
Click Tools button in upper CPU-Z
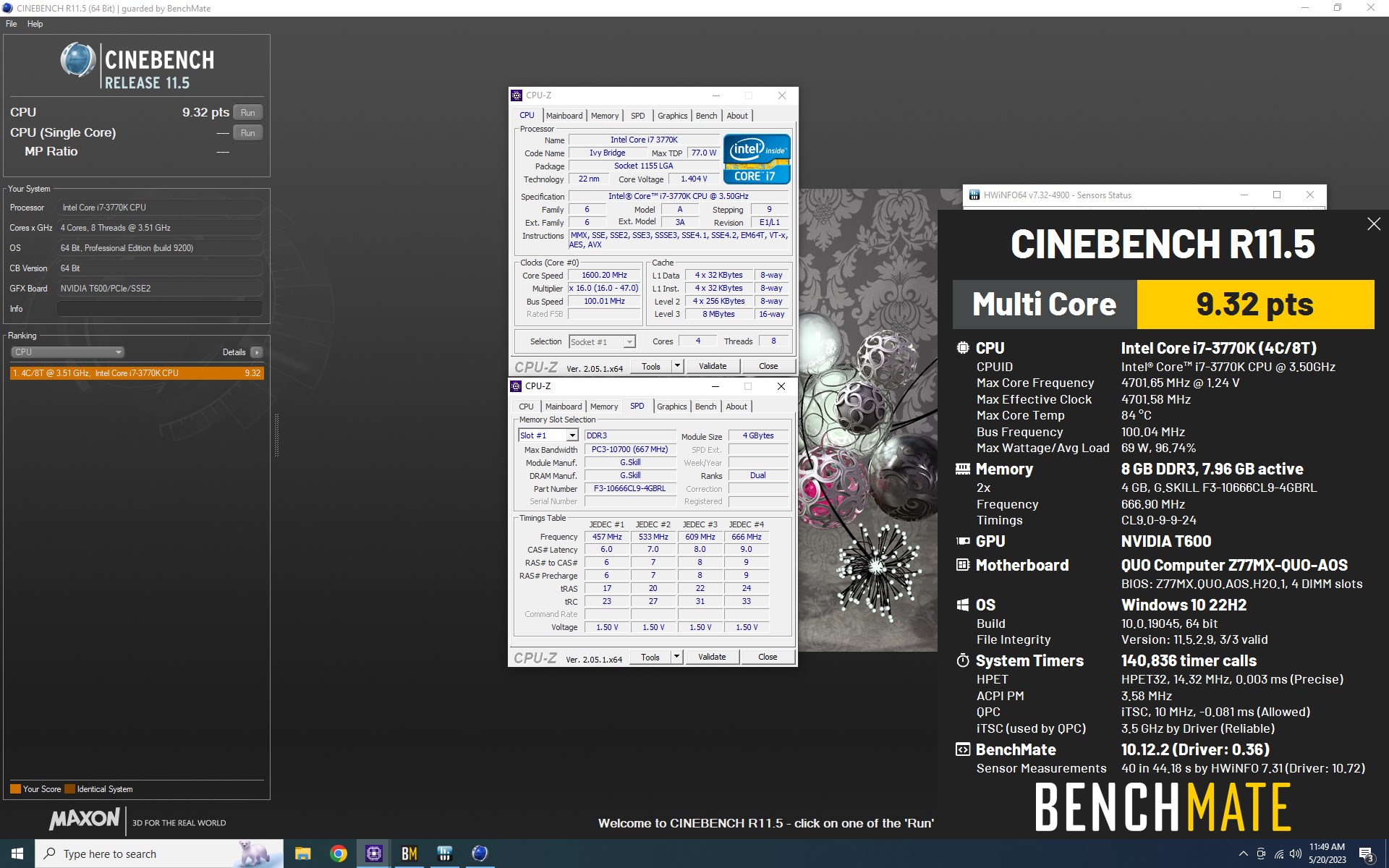[x=651, y=367]
